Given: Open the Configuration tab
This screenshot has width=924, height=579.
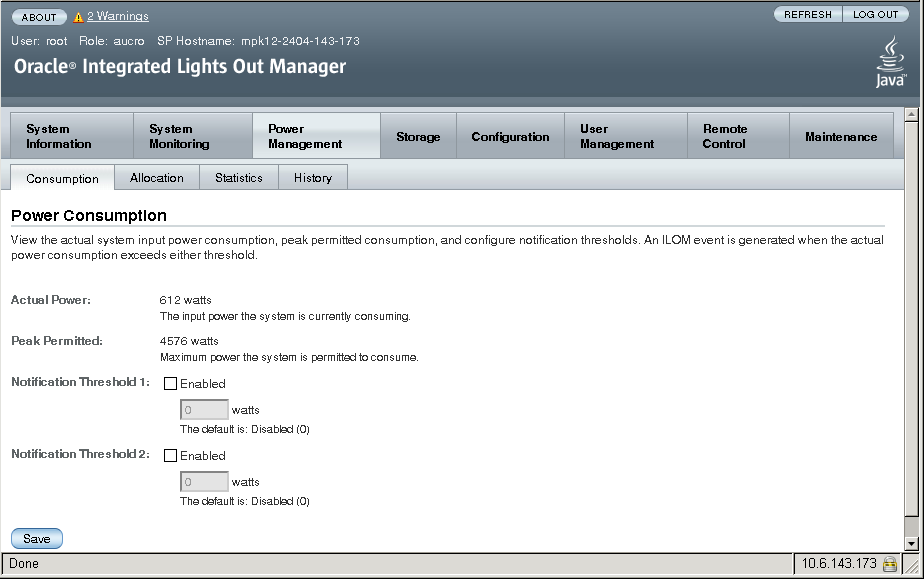Looking at the screenshot, I should point(510,136).
